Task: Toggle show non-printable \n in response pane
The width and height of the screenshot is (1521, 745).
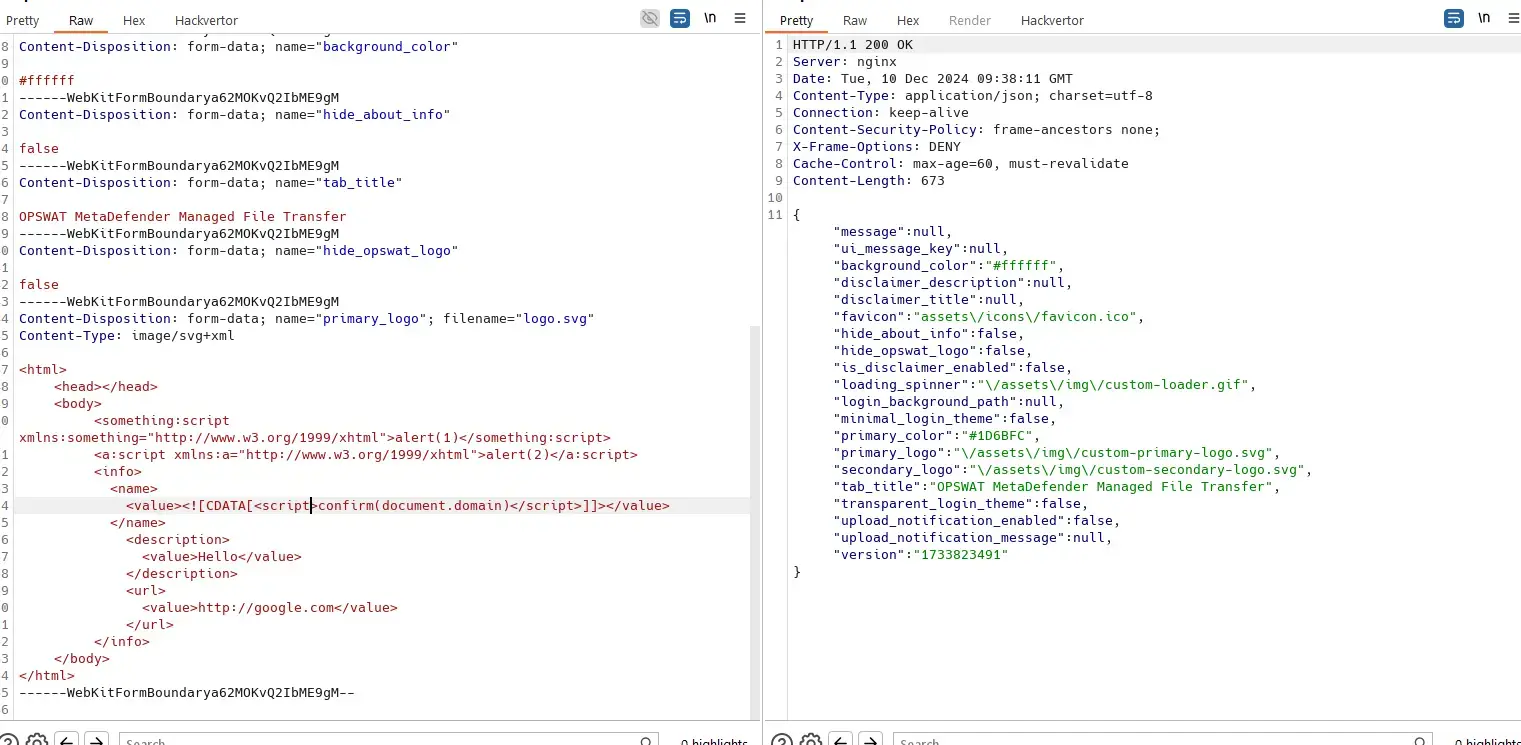Action: pos(1484,18)
